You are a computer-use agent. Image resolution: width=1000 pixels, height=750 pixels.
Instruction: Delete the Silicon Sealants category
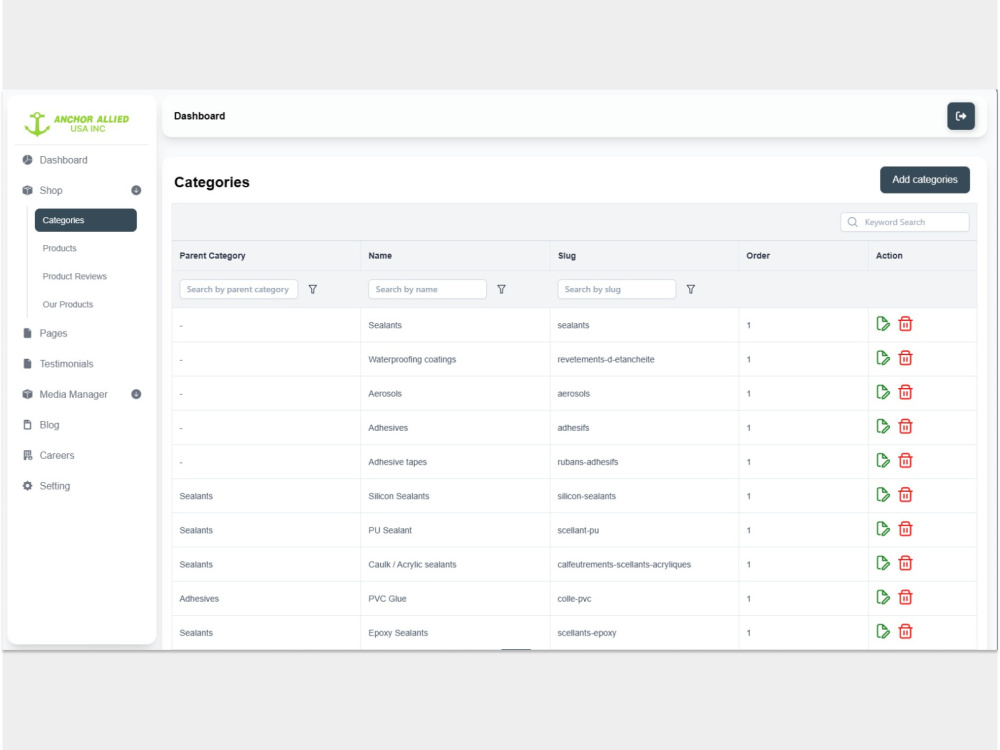905,495
